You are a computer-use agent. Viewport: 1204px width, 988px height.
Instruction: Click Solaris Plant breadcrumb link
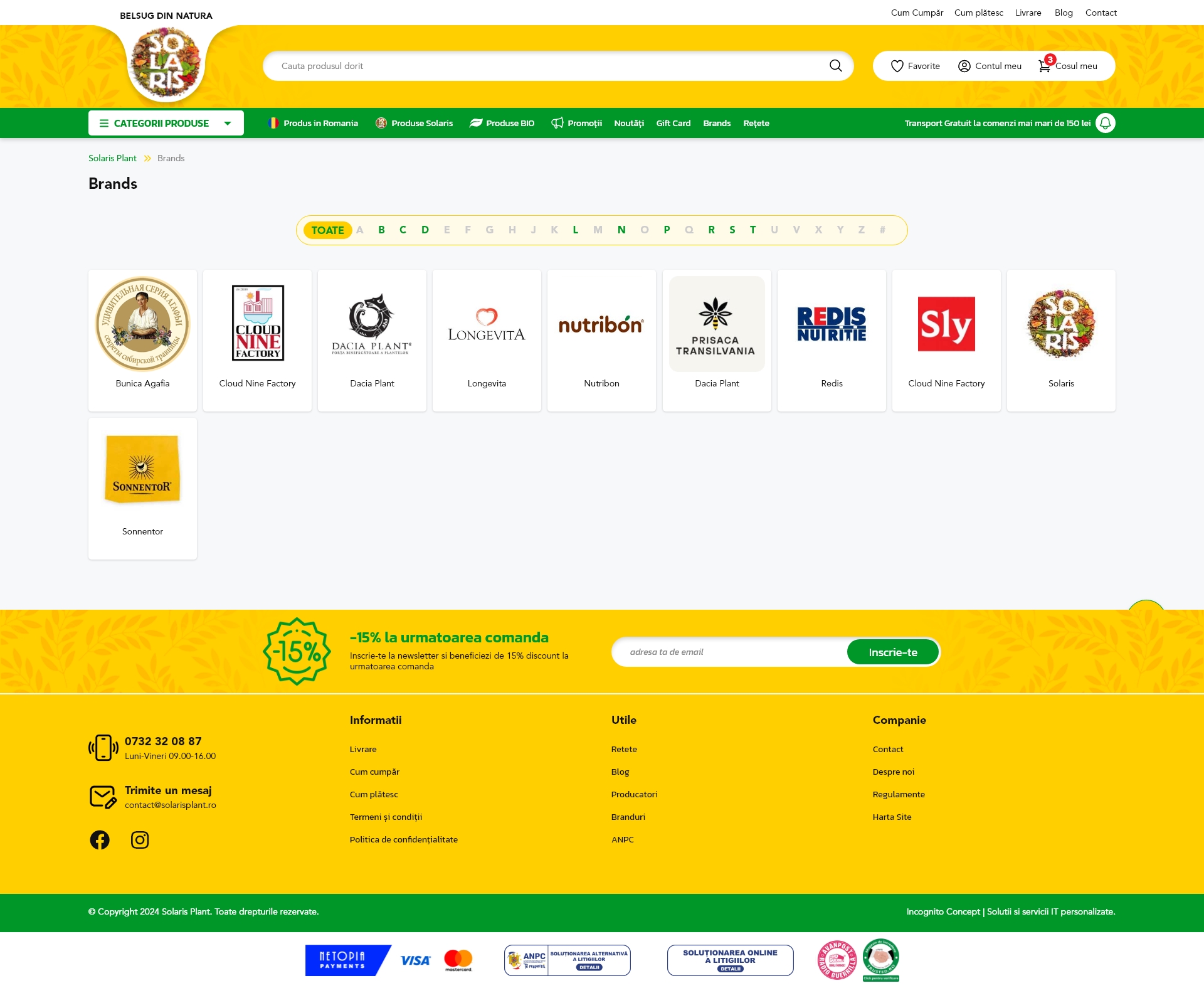click(112, 158)
